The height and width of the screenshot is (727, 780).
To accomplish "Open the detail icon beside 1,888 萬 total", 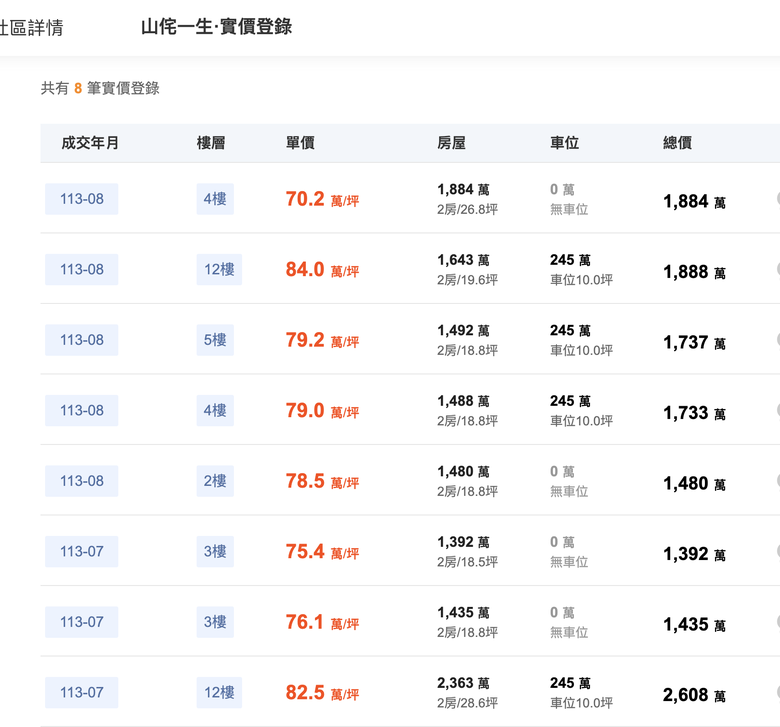I will 778,269.
